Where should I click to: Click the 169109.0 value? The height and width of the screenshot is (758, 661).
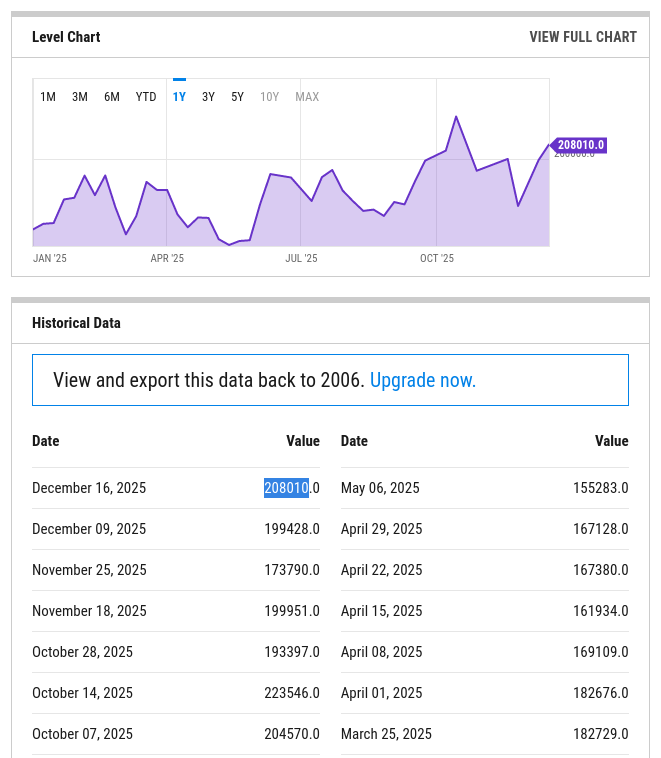click(x=601, y=652)
